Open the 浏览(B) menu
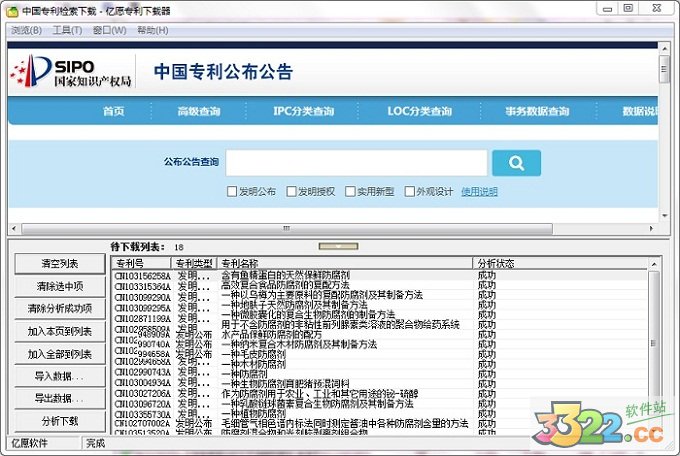 pyautogui.click(x=26, y=30)
